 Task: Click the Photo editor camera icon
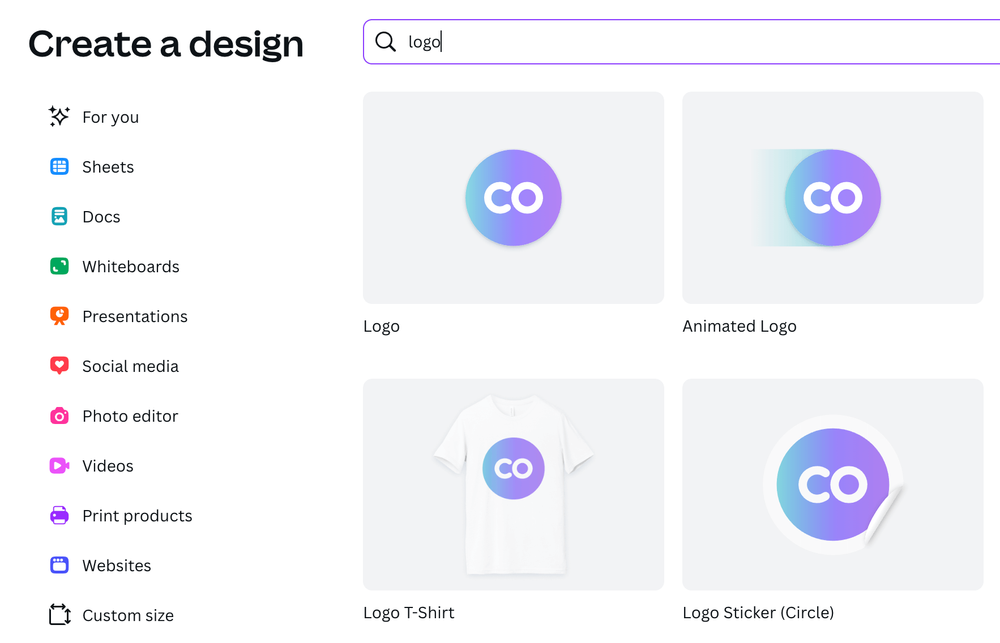(x=59, y=416)
